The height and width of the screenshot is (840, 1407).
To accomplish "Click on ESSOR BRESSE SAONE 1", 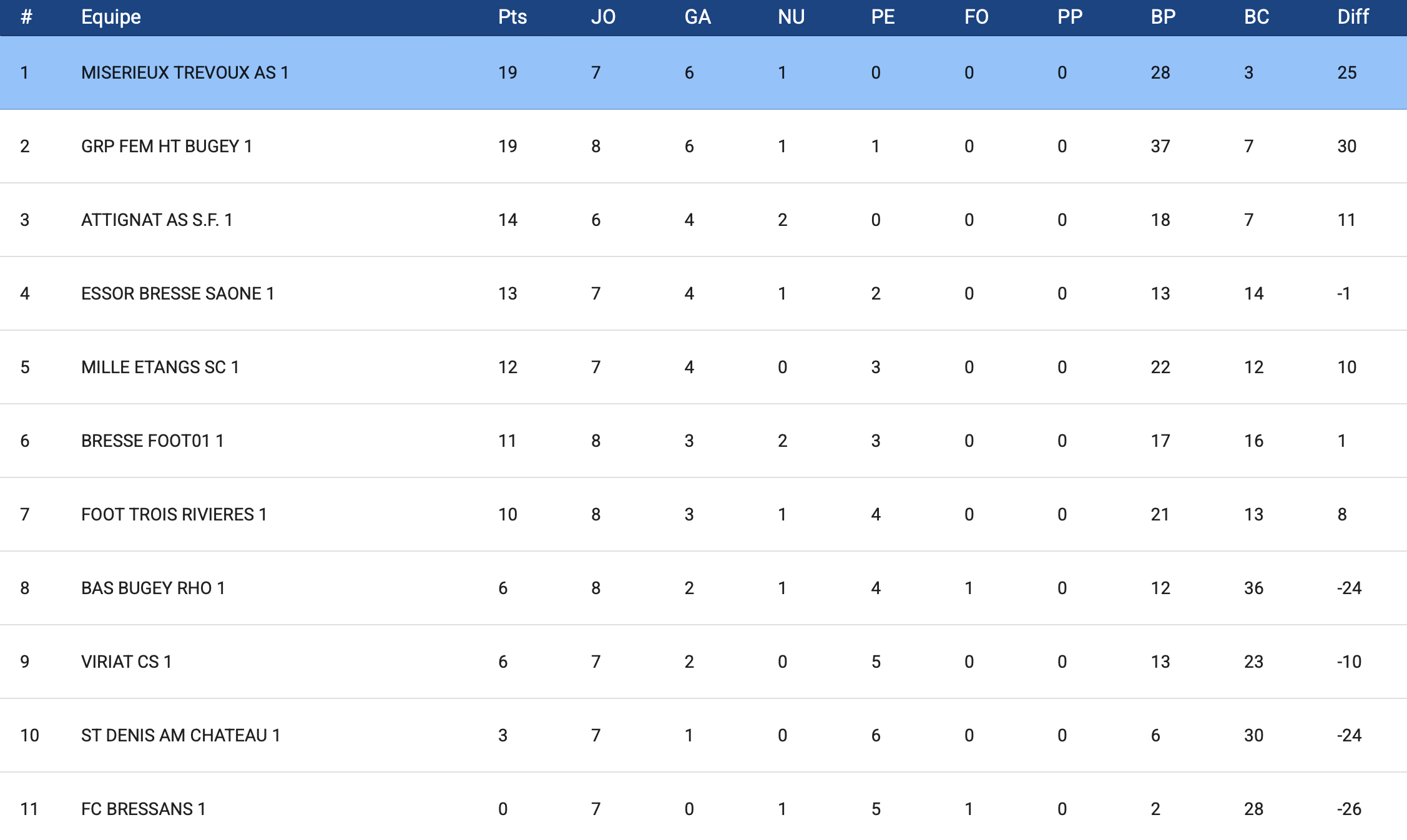I will (x=178, y=294).
